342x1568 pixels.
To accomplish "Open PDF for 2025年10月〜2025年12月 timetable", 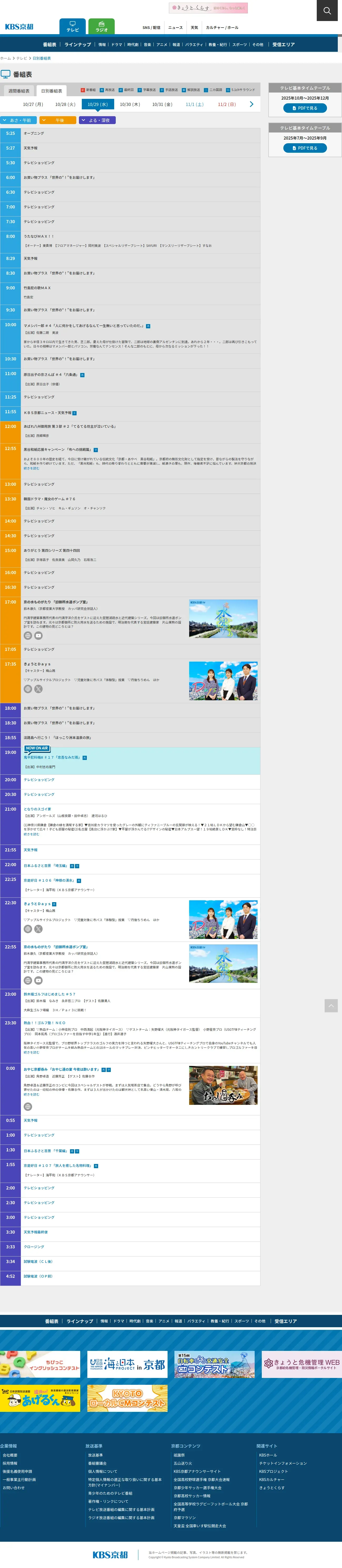I will click(x=305, y=108).
